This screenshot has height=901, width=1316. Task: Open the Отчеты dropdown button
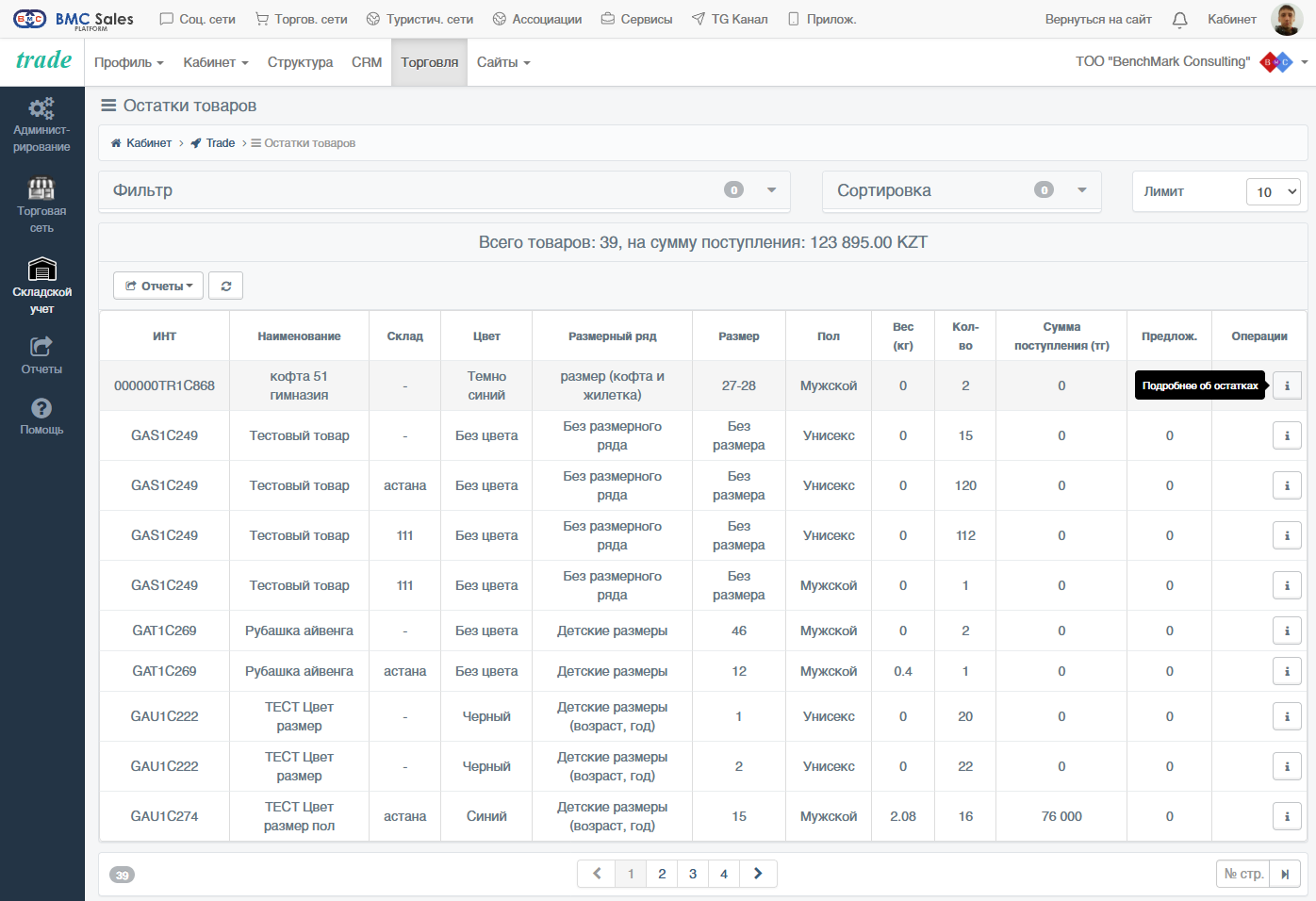coord(158,286)
